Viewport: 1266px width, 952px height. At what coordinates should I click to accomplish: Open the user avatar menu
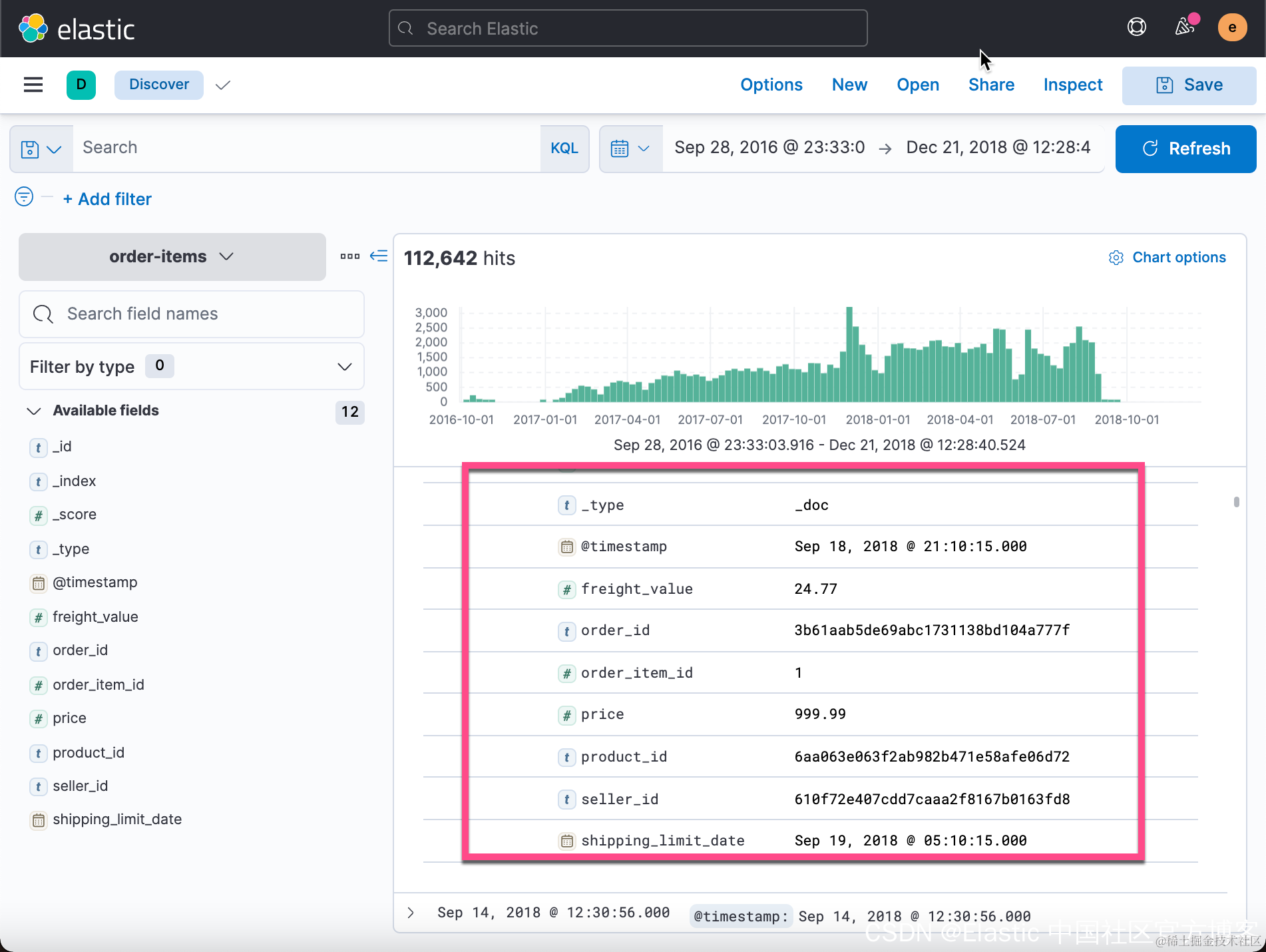1232,27
